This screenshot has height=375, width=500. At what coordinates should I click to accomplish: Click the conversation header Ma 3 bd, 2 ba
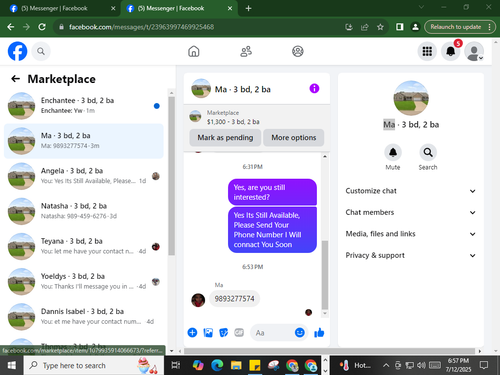(243, 89)
